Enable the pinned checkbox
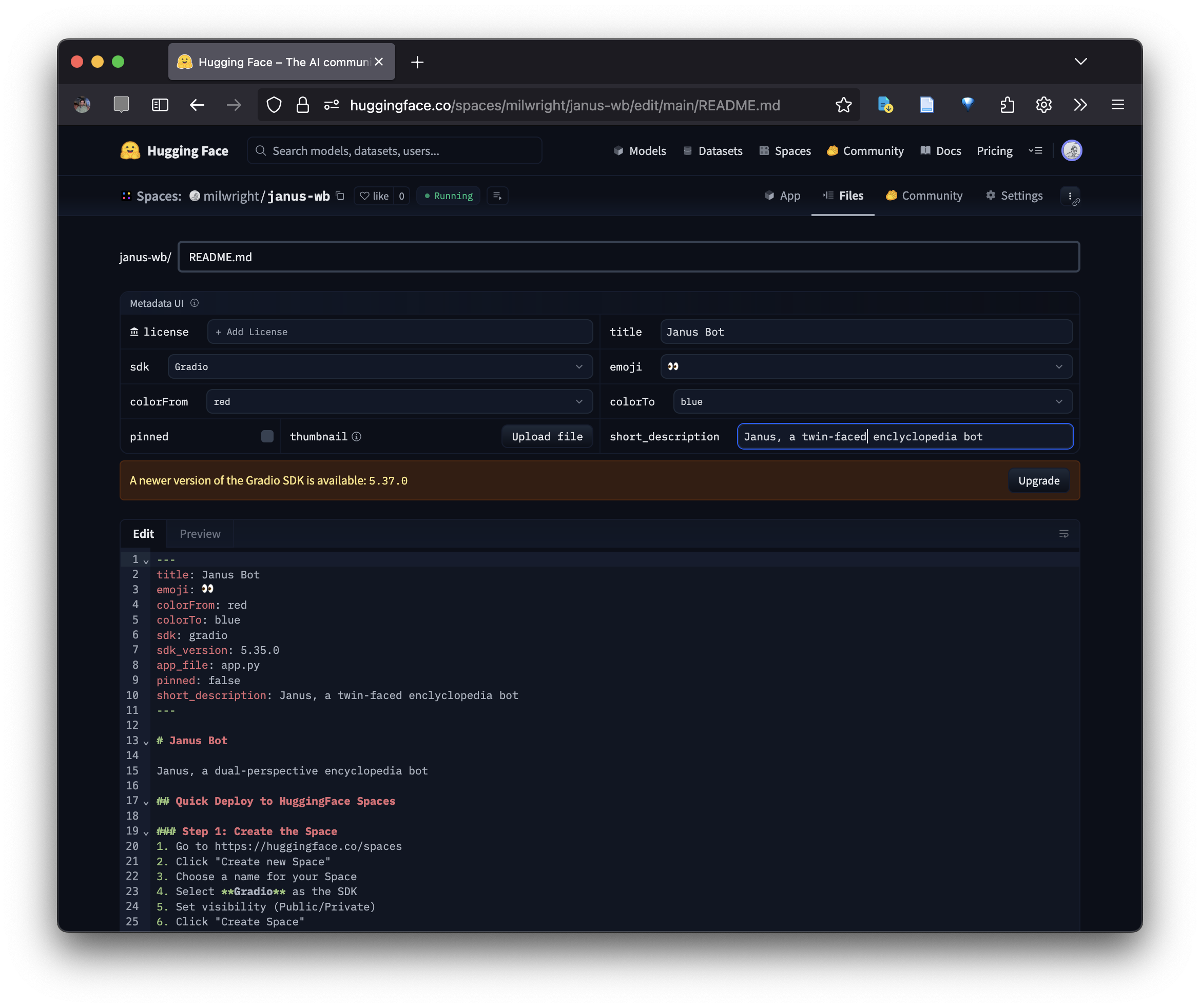Viewport: 1200px width, 1008px height. 267,437
